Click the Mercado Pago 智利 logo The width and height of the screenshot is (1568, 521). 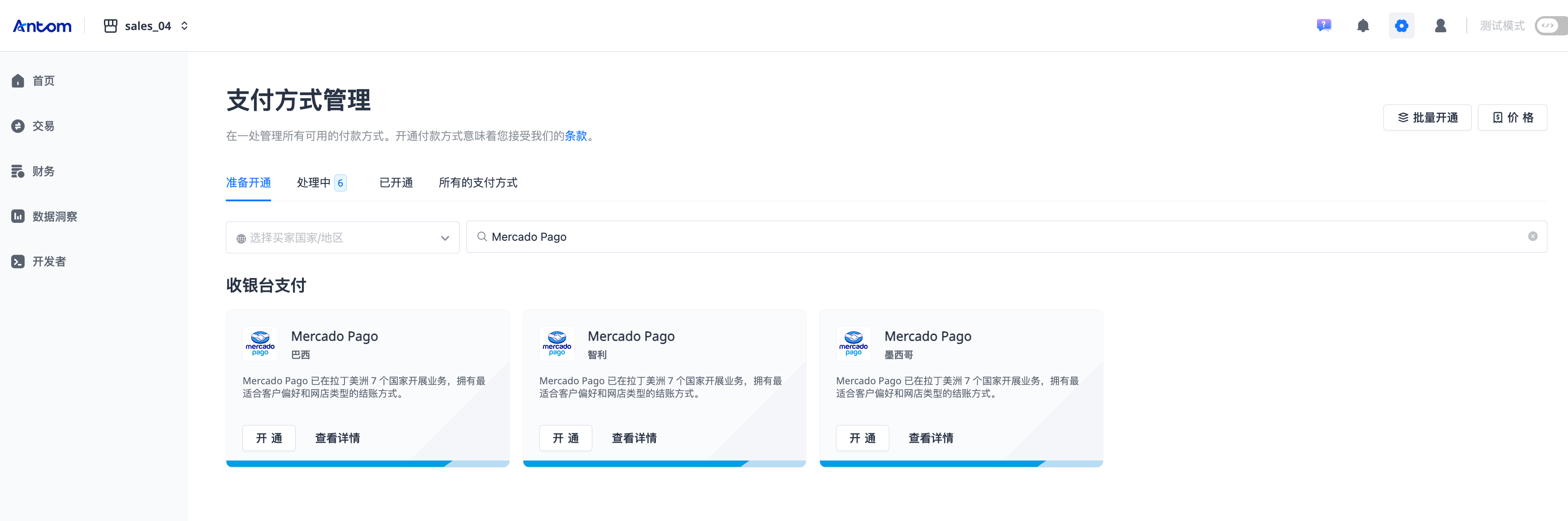(556, 344)
